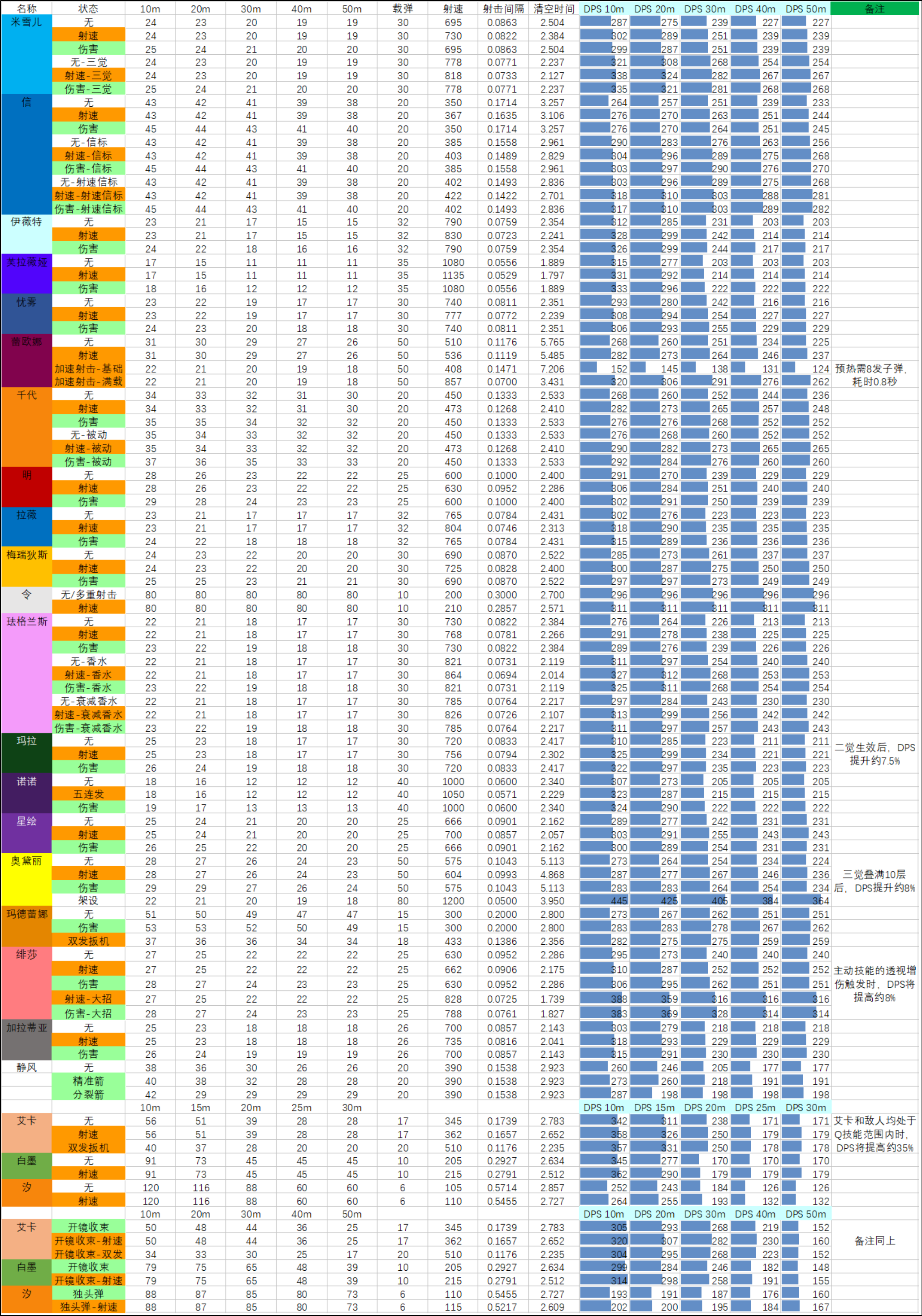Image resolution: width=922 pixels, height=1316 pixels.
Task: Click the green 备注 header cell
Action: [x=875, y=9]
